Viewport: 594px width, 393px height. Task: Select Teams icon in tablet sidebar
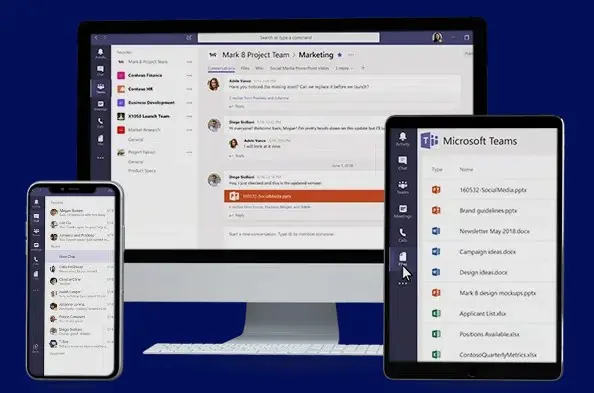tap(402, 187)
